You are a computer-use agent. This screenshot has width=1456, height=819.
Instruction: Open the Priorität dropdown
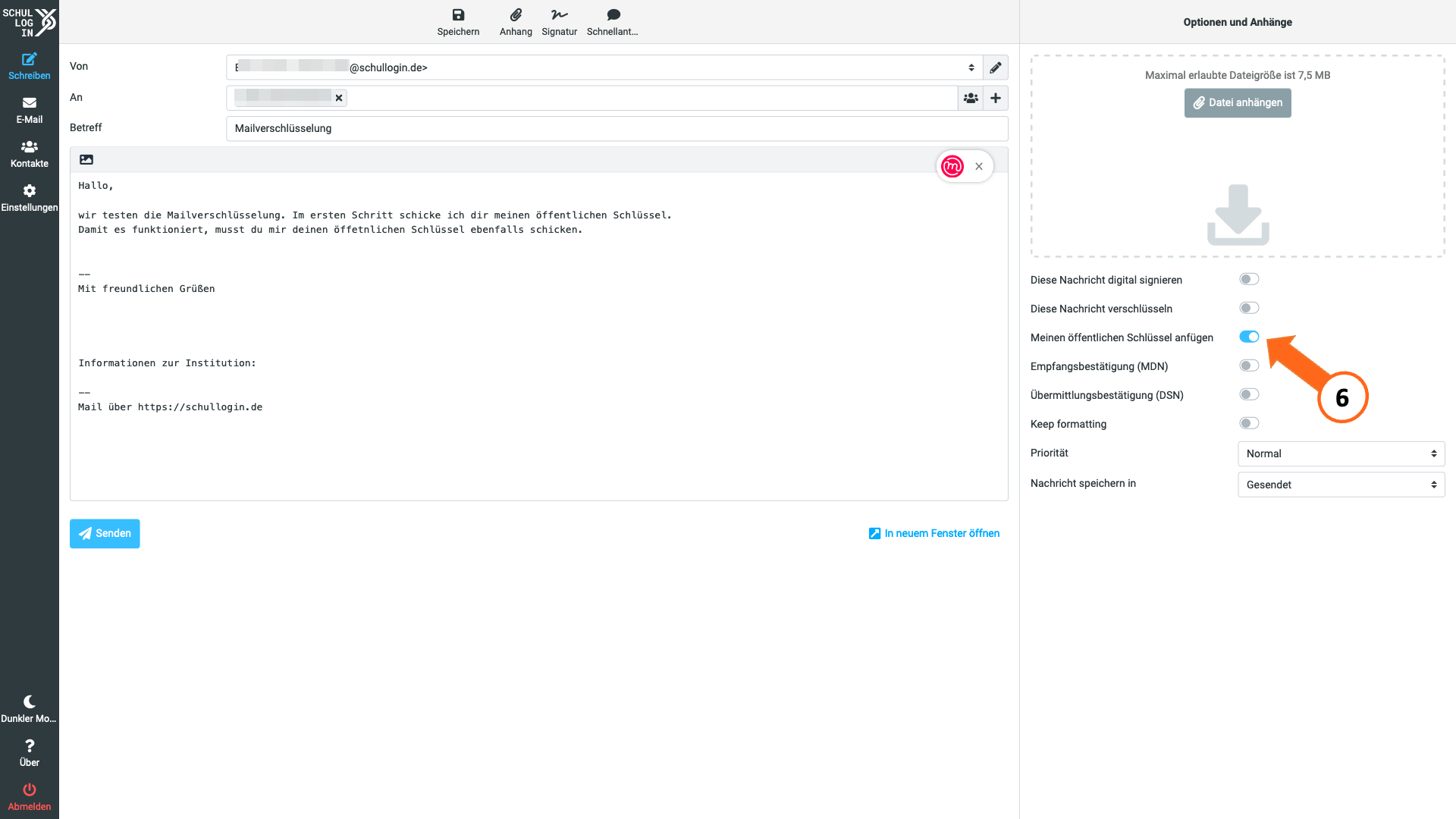pos(1341,453)
